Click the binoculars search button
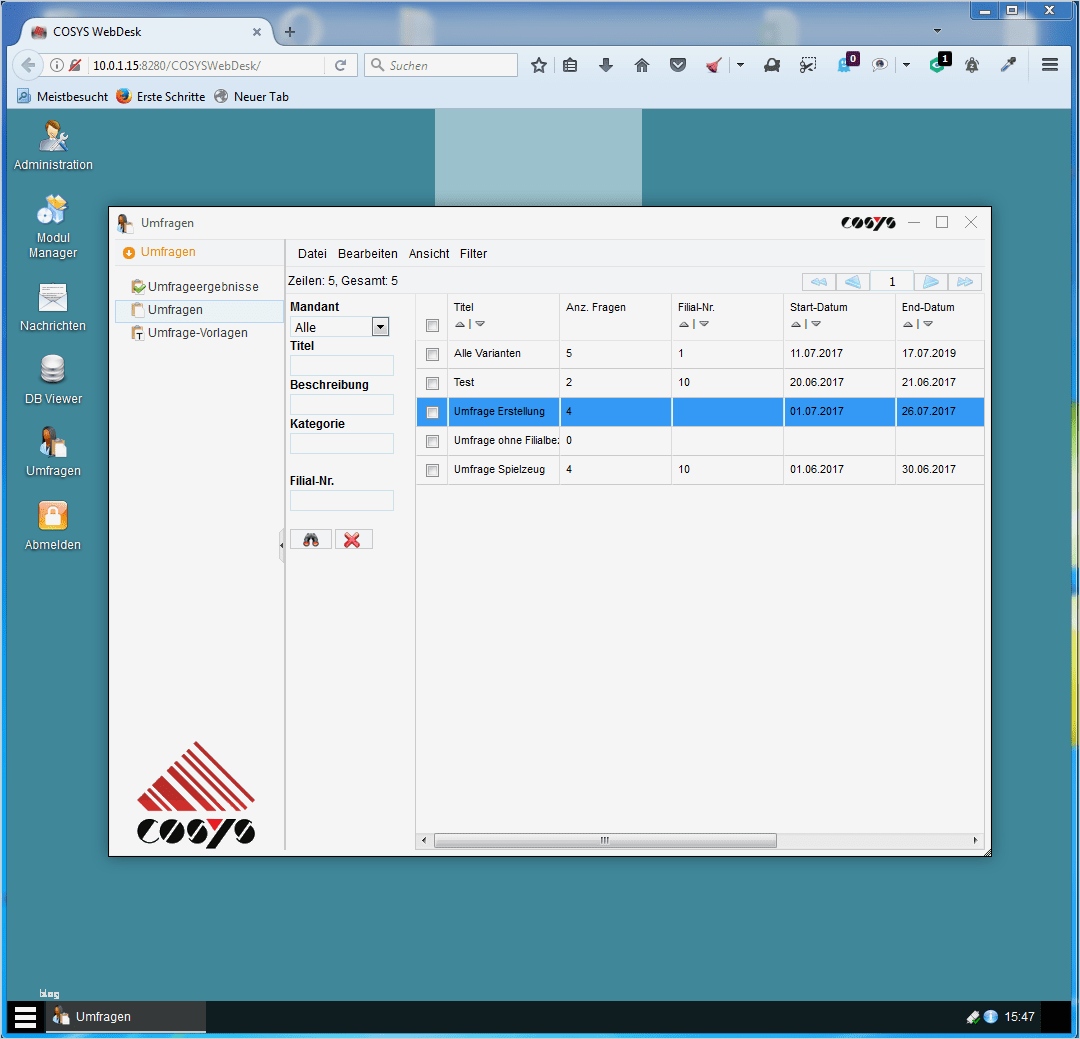Viewport: 1080px width, 1039px height. [x=311, y=539]
